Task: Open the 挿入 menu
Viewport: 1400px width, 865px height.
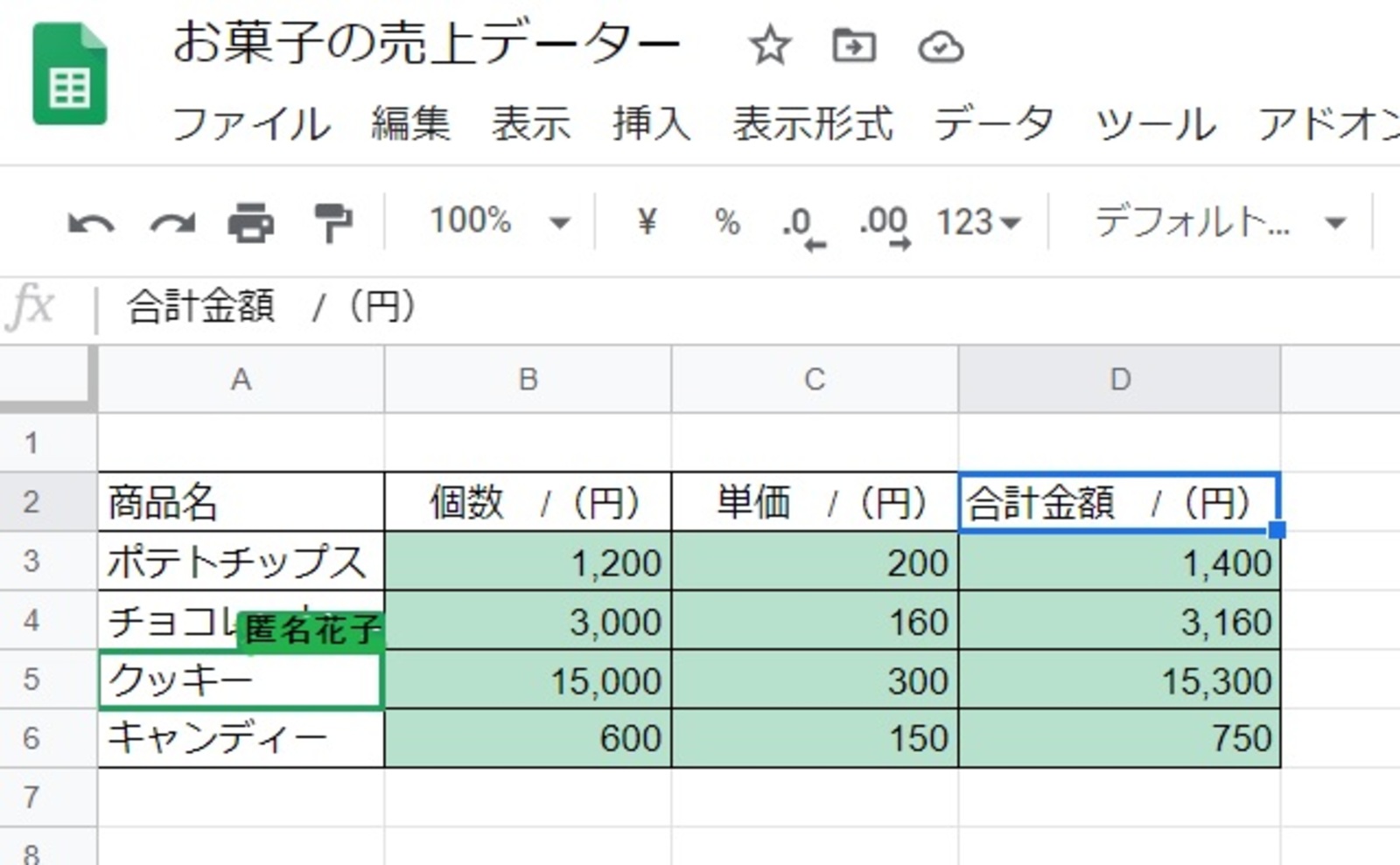Action: pos(652,123)
